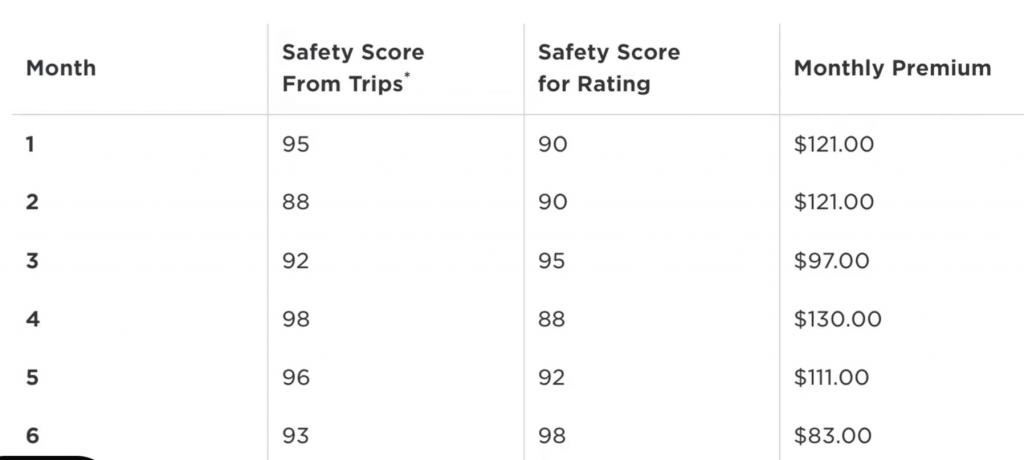Click rating score 98 in month 6
The width and height of the screenshot is (1024, 460).
click(552, 435)
